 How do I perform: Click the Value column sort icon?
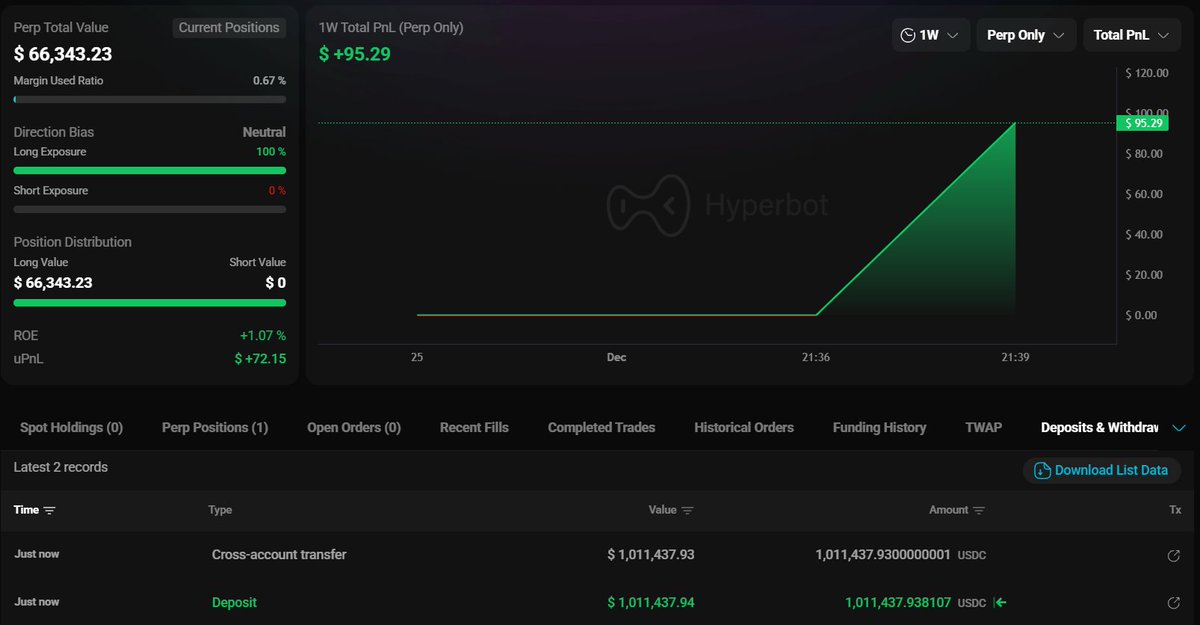687,510
